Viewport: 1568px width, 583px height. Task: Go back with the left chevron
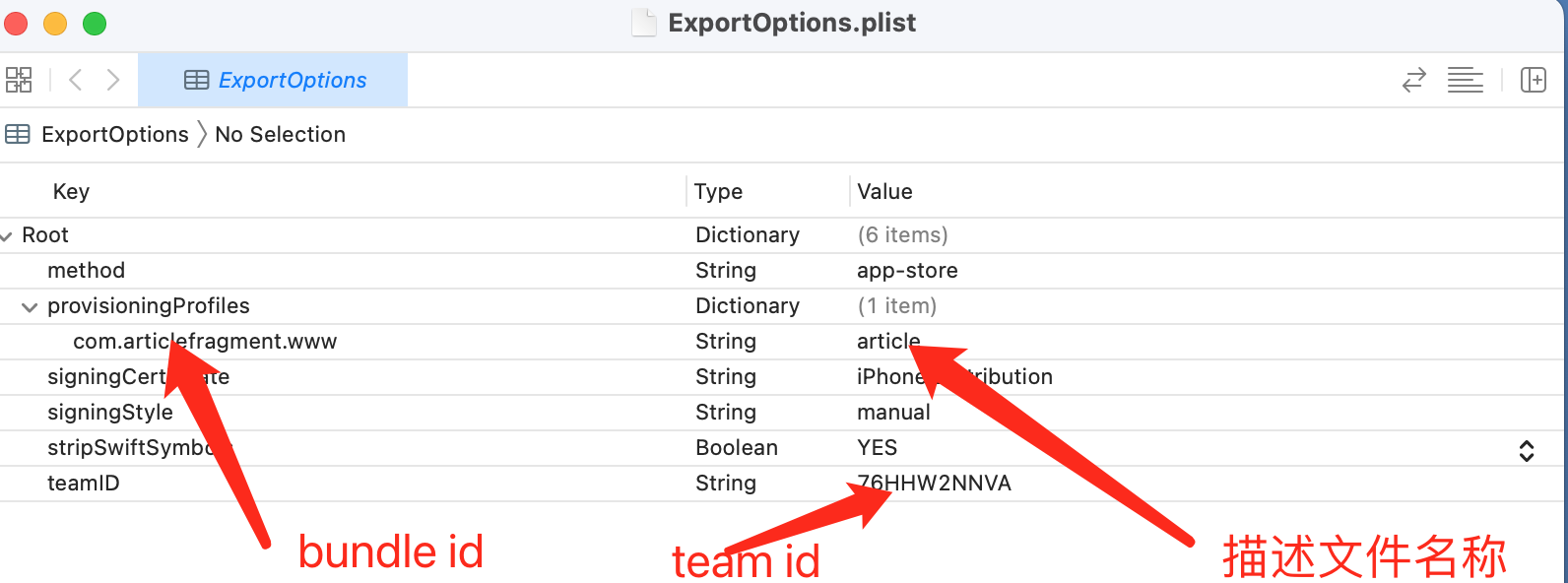pos(76,80)
